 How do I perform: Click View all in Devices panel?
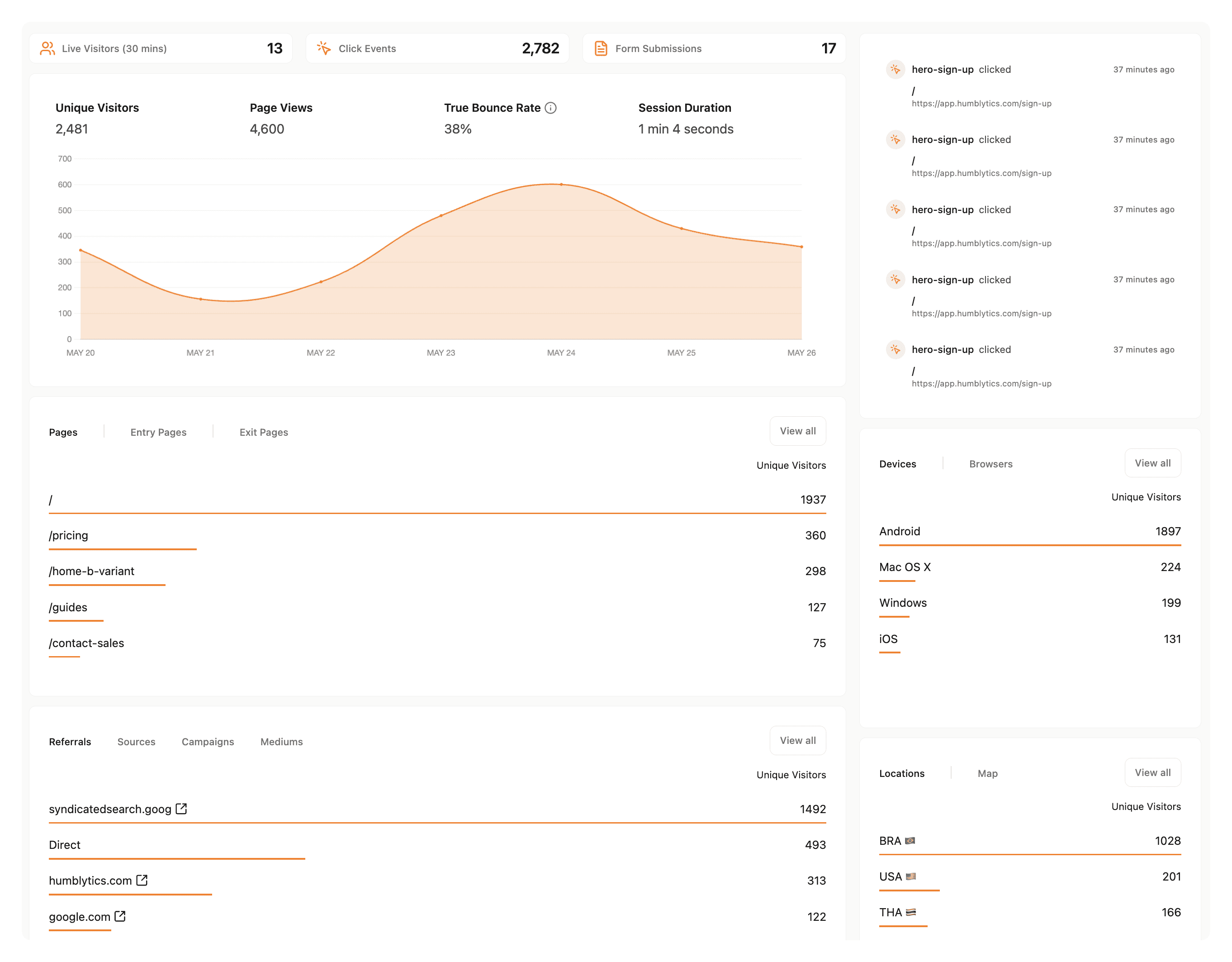tap(1152, 462)
